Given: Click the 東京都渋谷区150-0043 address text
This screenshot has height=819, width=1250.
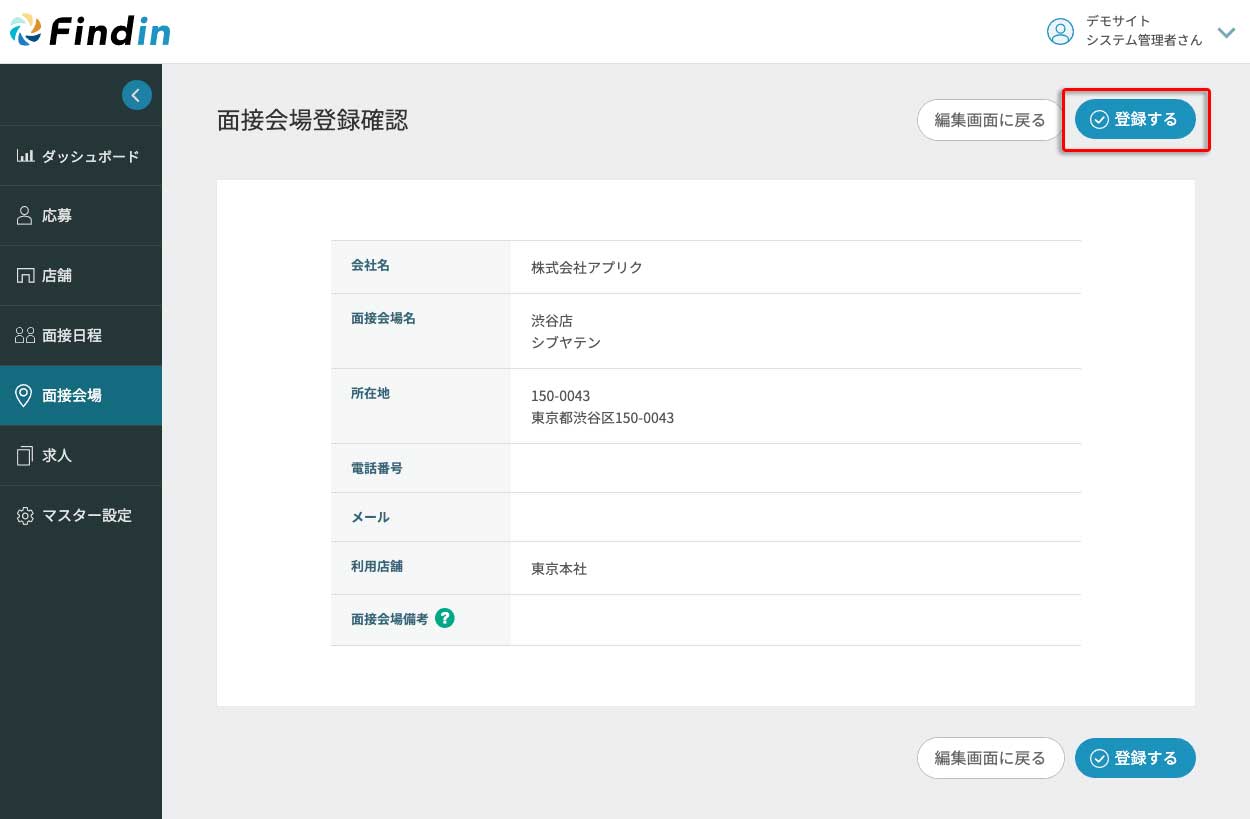Looking at the screenshot, I should point(602,418).
